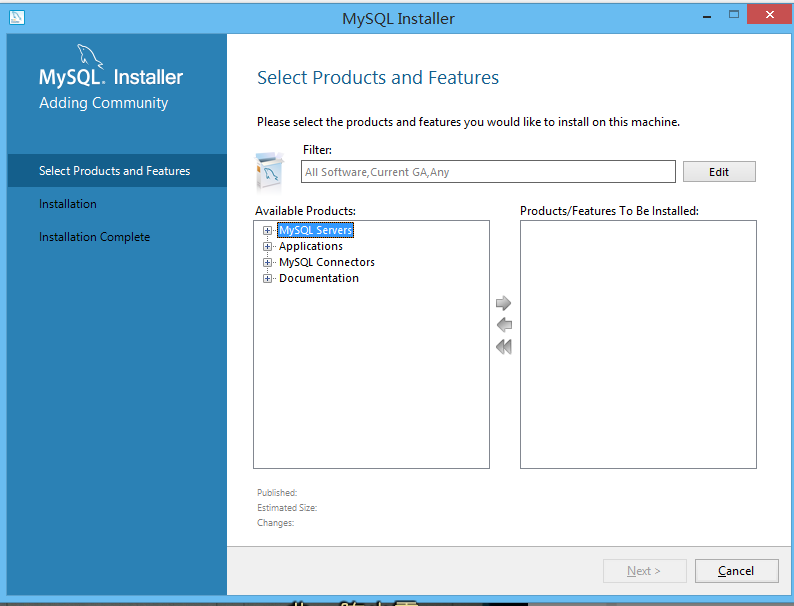Select MySQL Servers in Available Products

(315, 230)
